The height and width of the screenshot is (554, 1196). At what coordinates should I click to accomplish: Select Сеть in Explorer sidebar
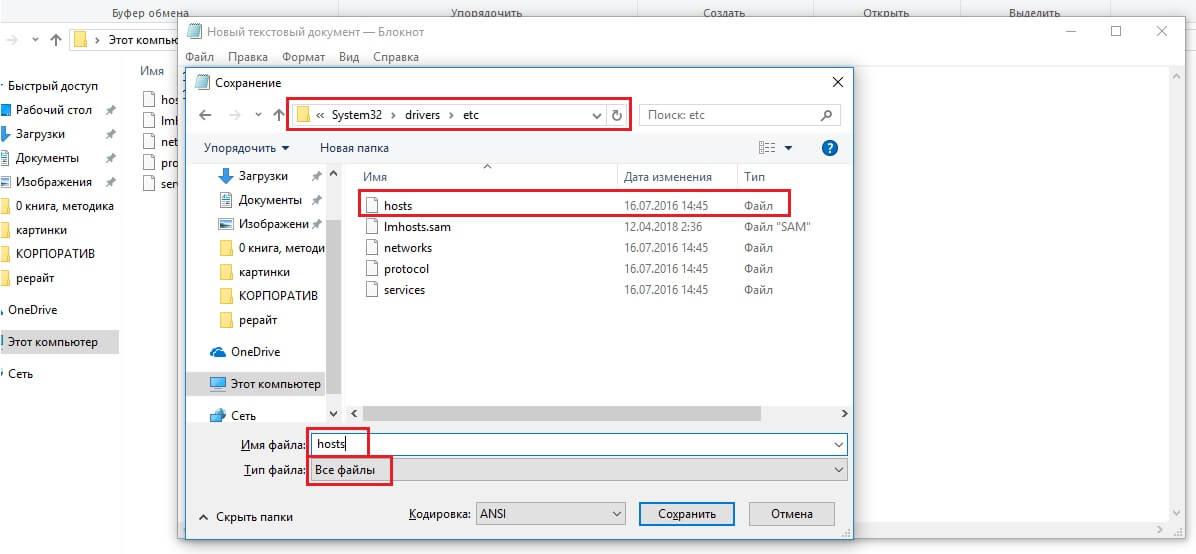21,374
